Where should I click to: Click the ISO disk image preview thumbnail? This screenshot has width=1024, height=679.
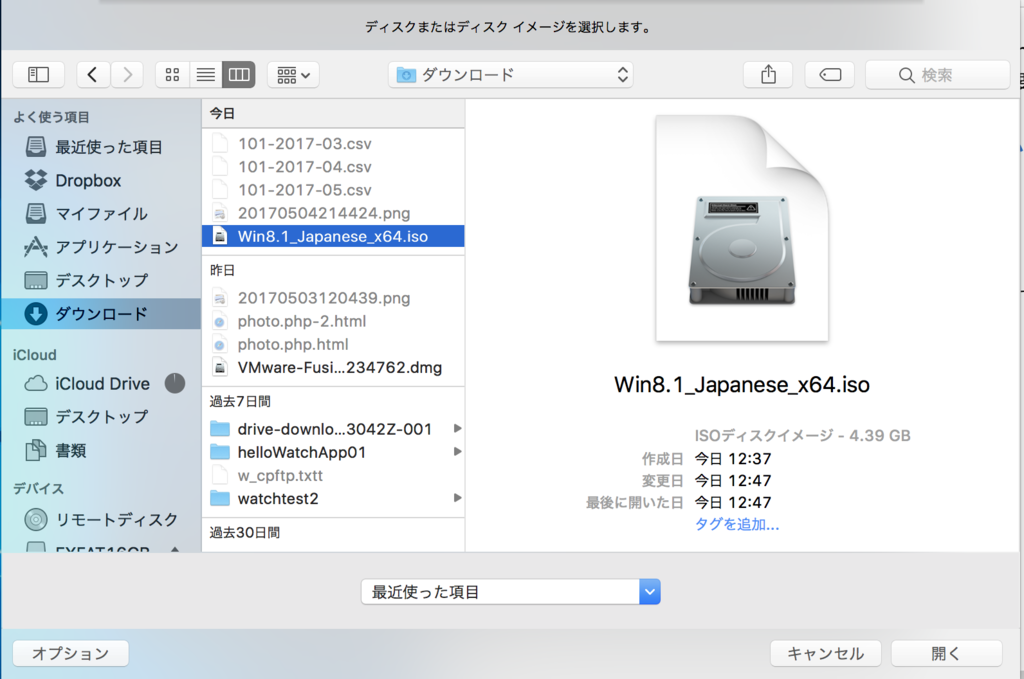click(743, 229)
